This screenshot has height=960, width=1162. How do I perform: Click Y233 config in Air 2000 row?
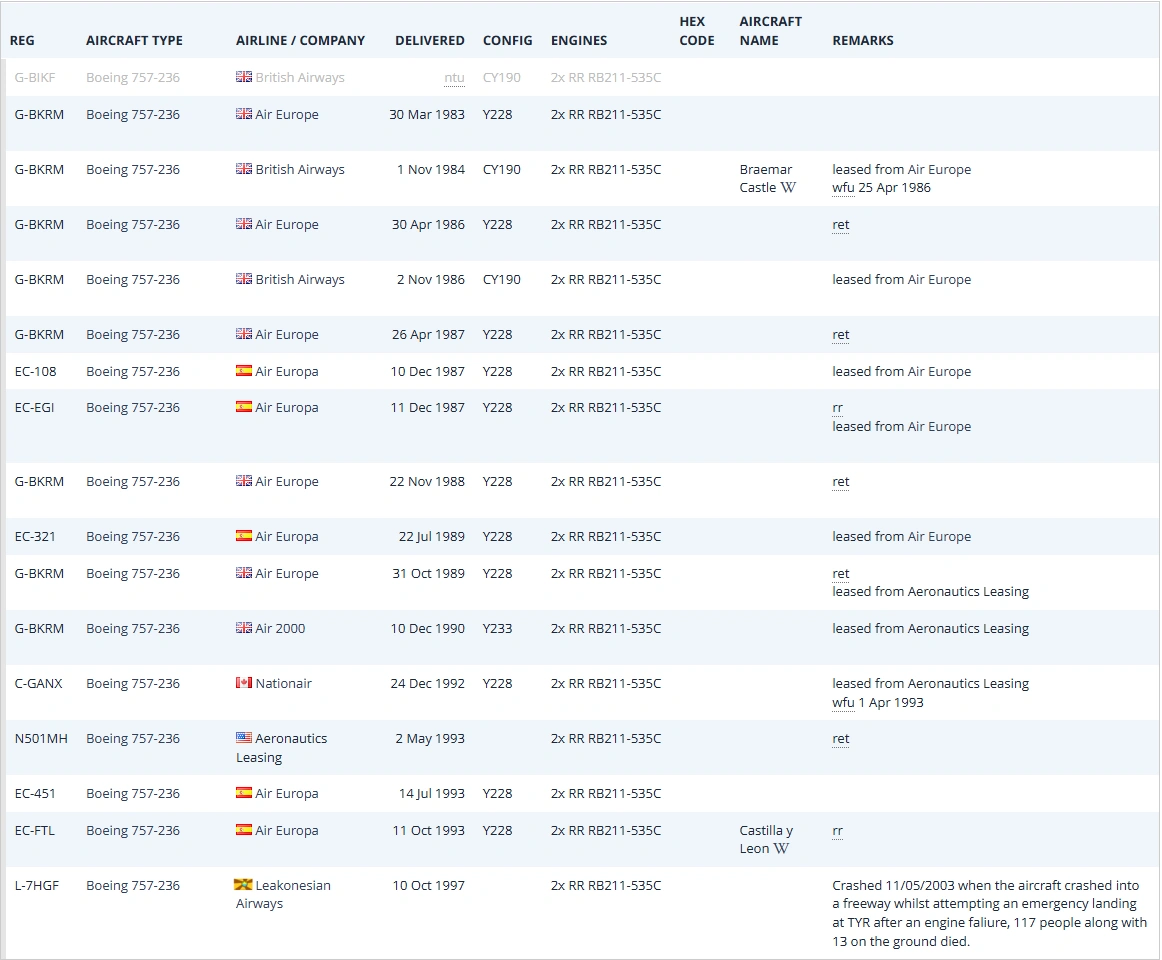tap(497, 628)
